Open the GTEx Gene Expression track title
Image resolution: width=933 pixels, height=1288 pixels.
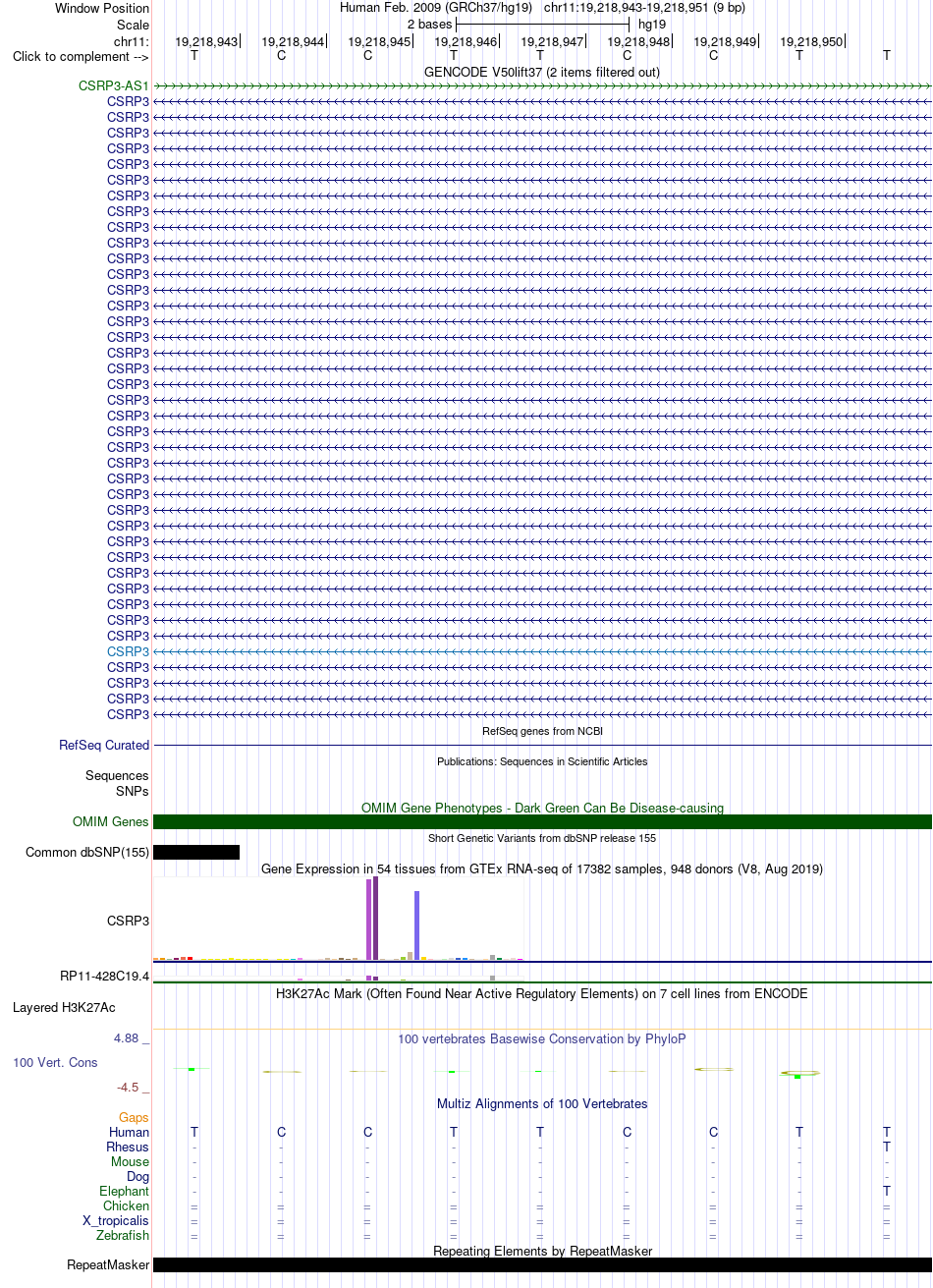coord(542,868)
